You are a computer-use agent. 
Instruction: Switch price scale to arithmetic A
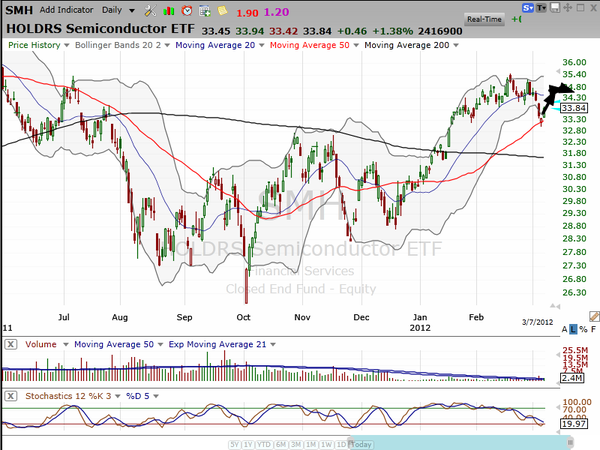pyautogui.click(x=564, y=329)
